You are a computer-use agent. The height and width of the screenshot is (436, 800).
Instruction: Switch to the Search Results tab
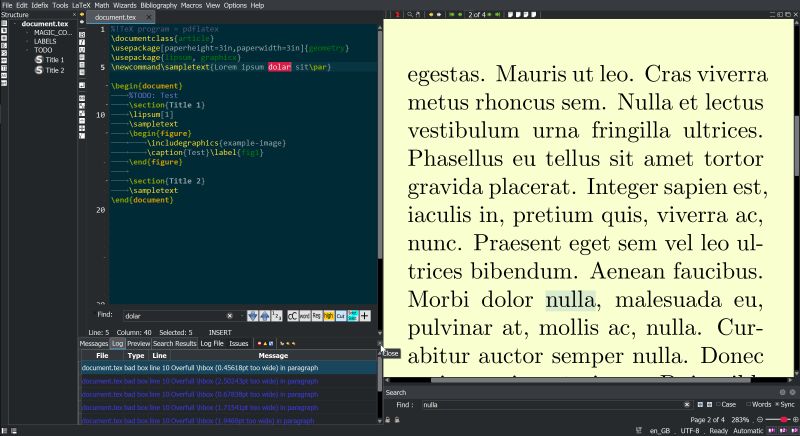(174, 344)
